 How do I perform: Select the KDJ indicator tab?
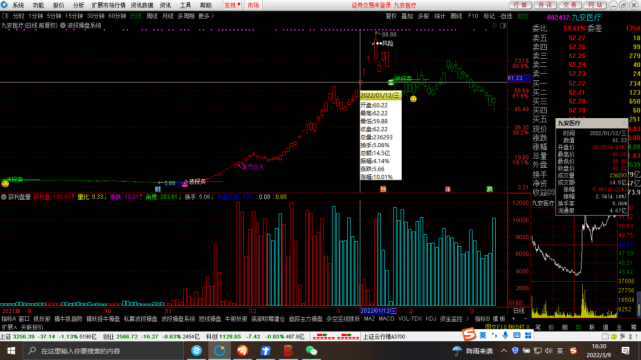(x=431, y=319)
